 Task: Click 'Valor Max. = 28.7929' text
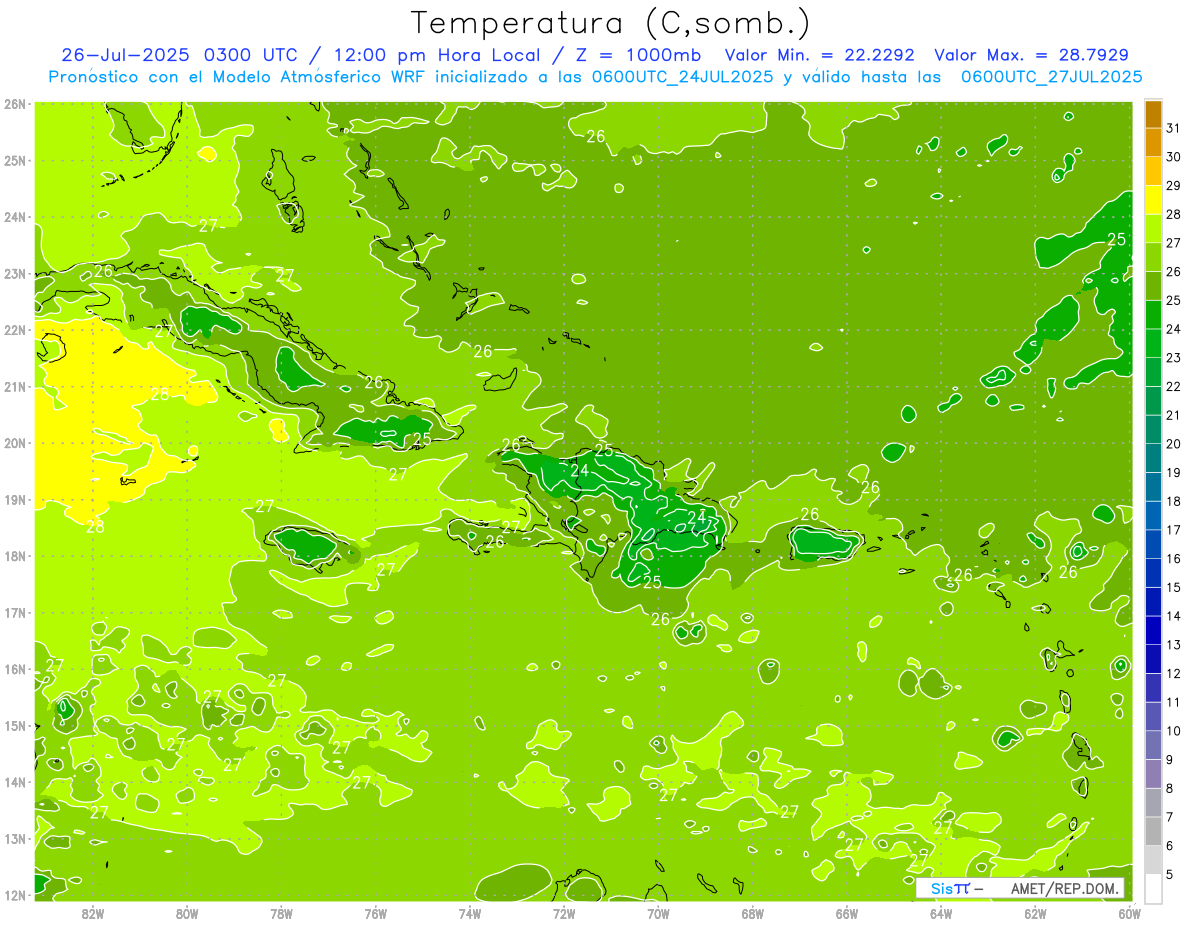[1032, 55]
